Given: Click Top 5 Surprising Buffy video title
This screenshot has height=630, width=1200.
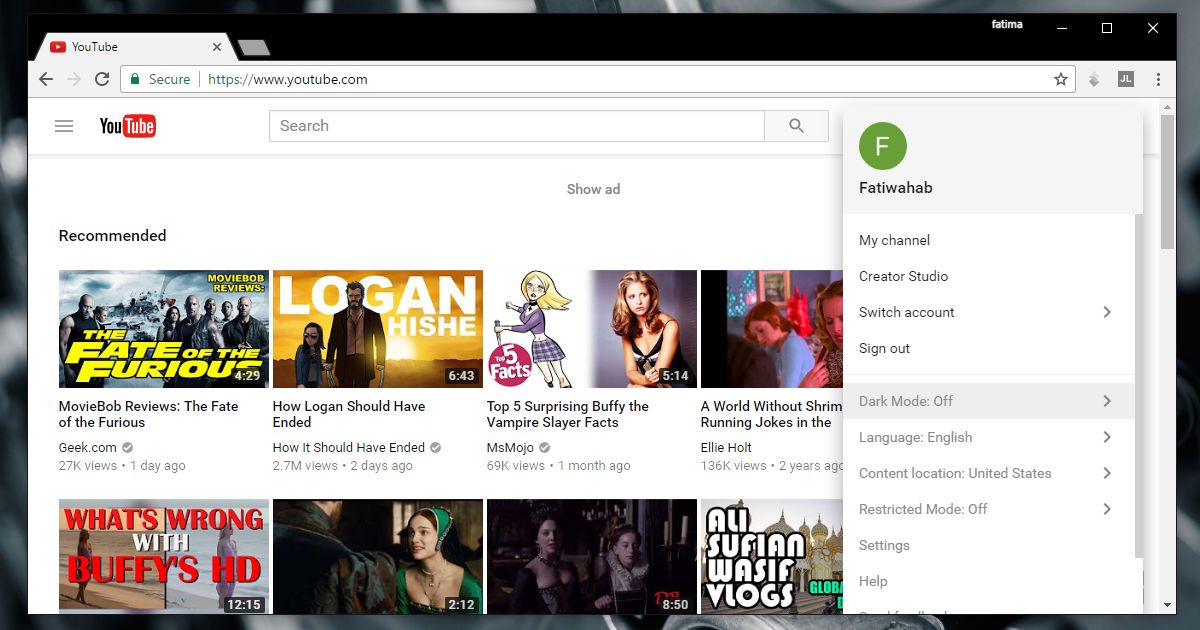Looking at the screenshot, I should 568,414.
